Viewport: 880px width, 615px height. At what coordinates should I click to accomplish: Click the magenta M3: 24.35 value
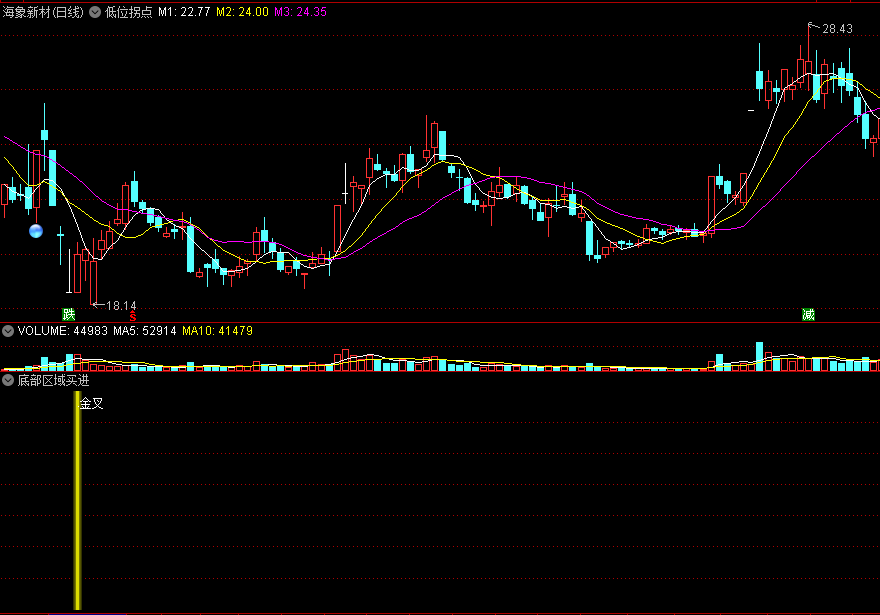300,12
